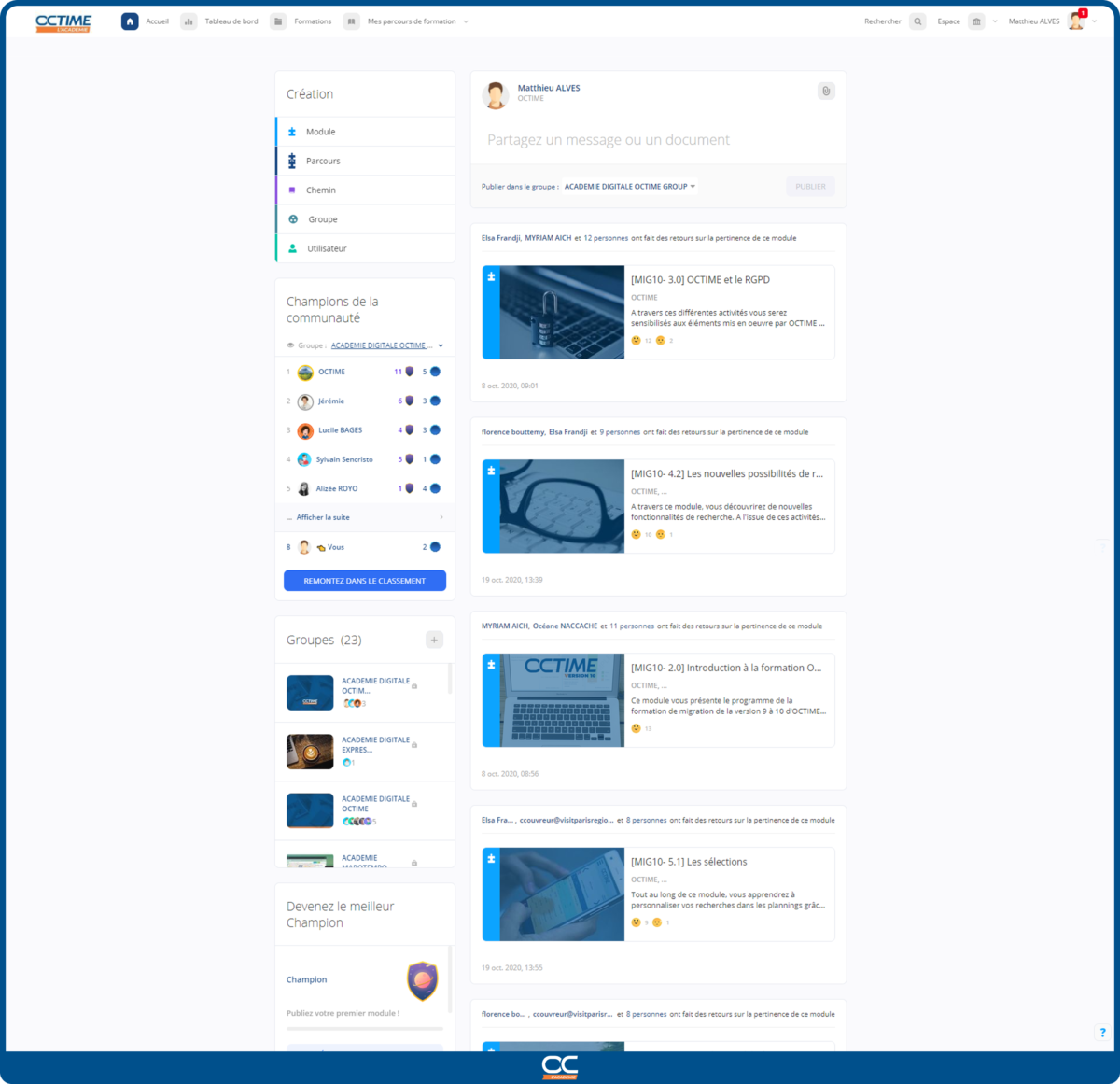Expand Afficher la suite in ranking
This screenshot has height=1084, width=1120.
[x=365, y=517]
